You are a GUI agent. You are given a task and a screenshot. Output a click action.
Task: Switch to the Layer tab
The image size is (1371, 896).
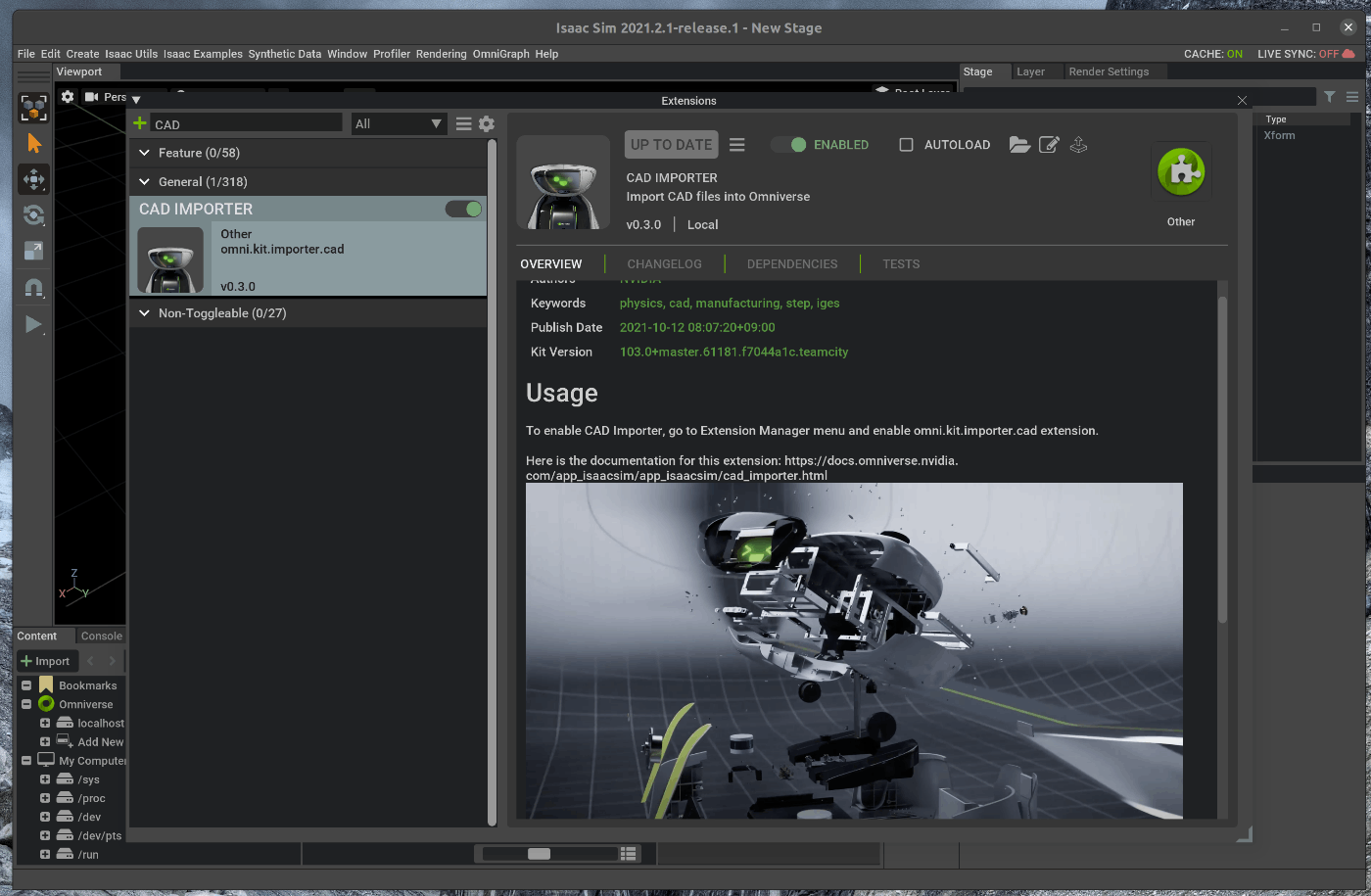point(1030,71)
